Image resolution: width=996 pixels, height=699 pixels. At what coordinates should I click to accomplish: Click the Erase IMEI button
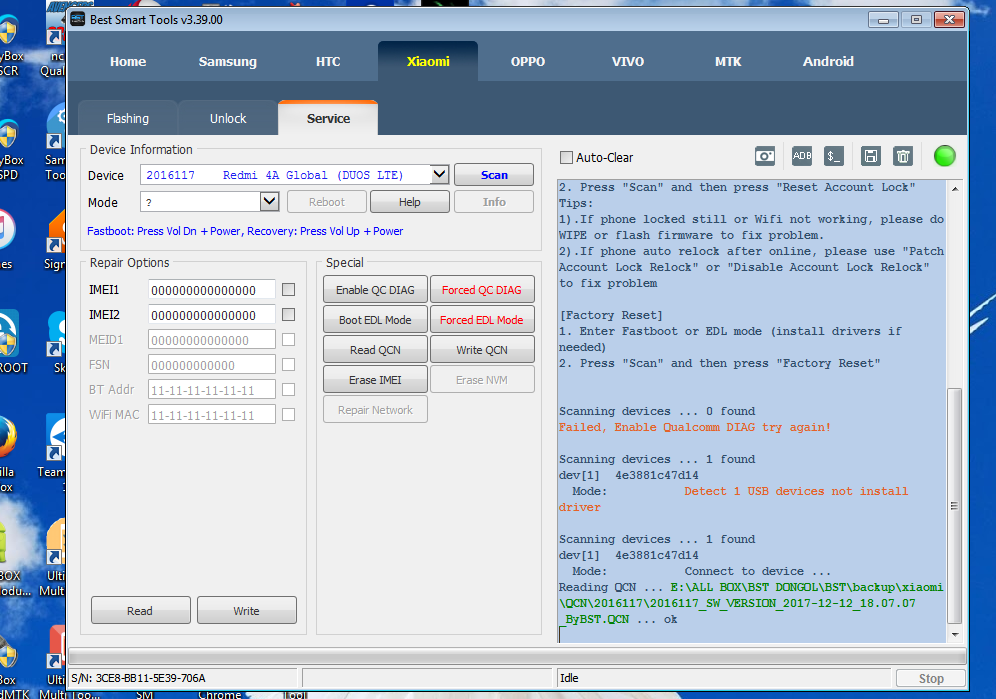(x=375, y=380)
